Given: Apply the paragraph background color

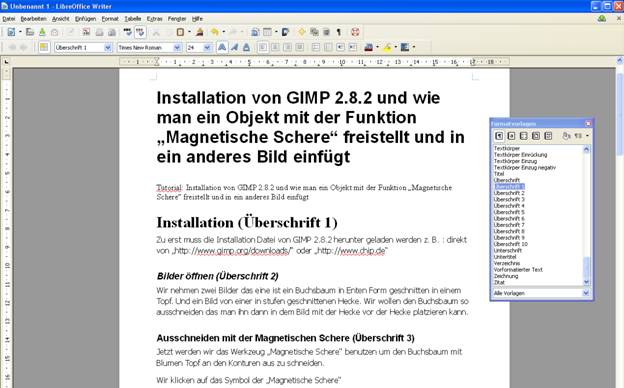Looking at the screenshot, I should (x=405, y=47).
